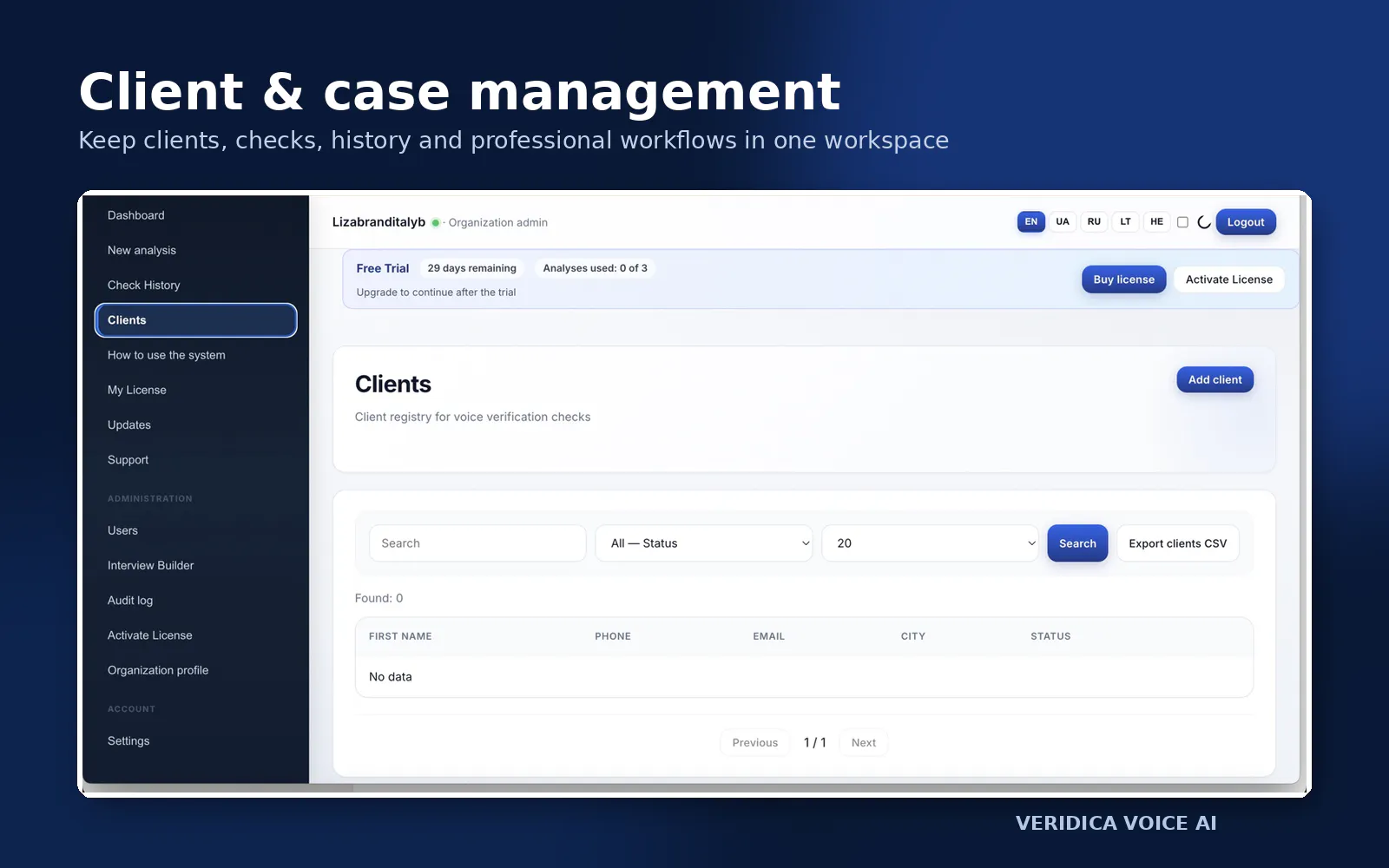Open Check History page
The image size is (1389, 868).
pos(195,285)
